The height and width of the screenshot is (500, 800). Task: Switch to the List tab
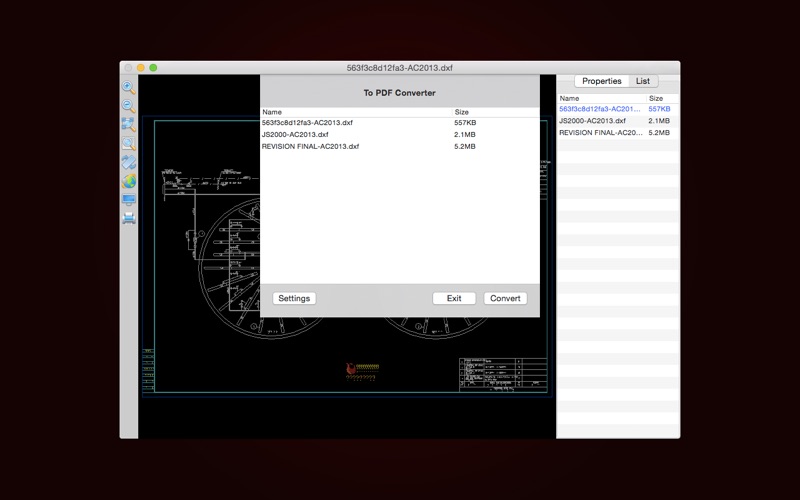coord(642,81)
